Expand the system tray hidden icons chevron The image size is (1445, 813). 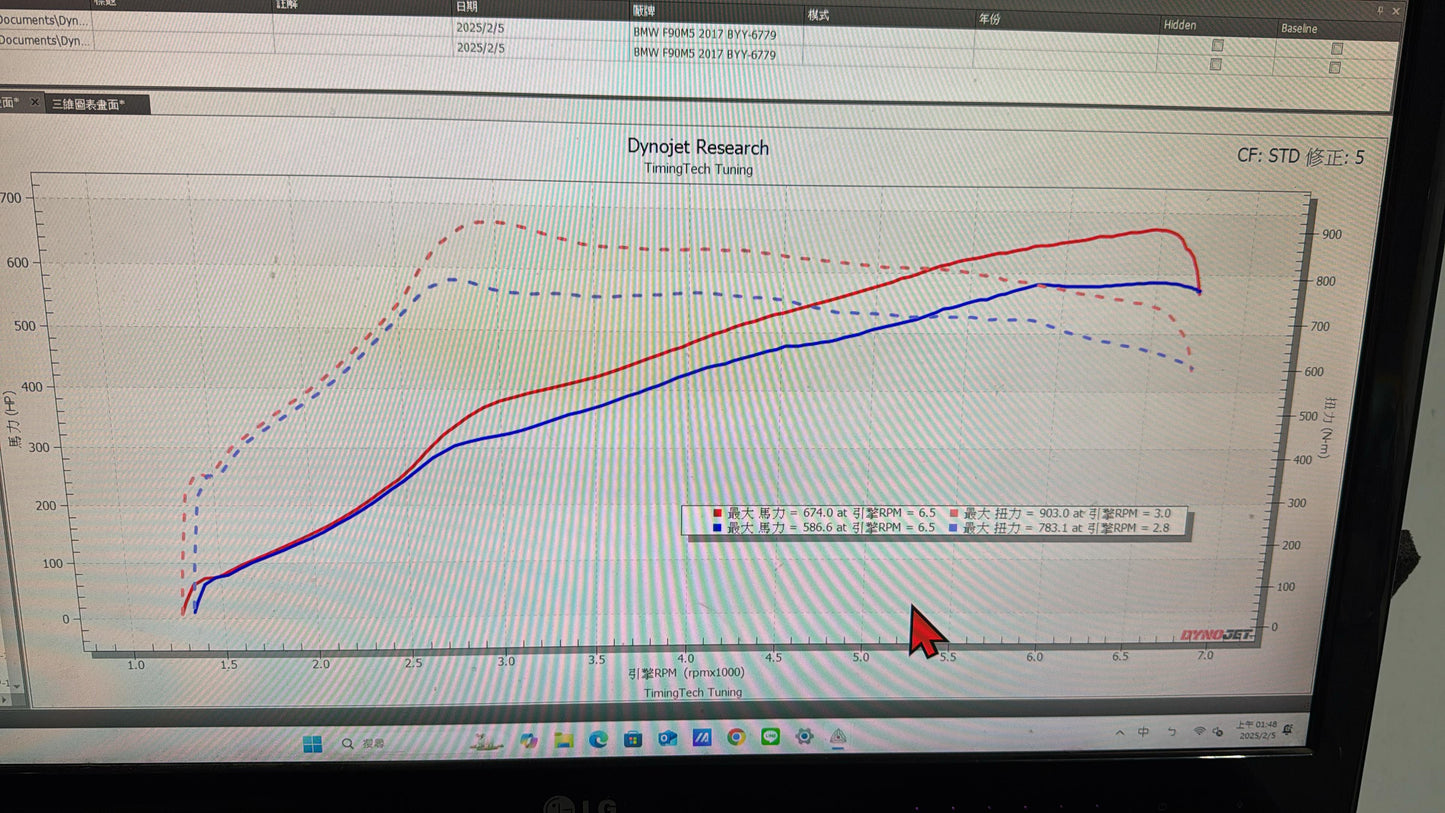point(1119,733)
